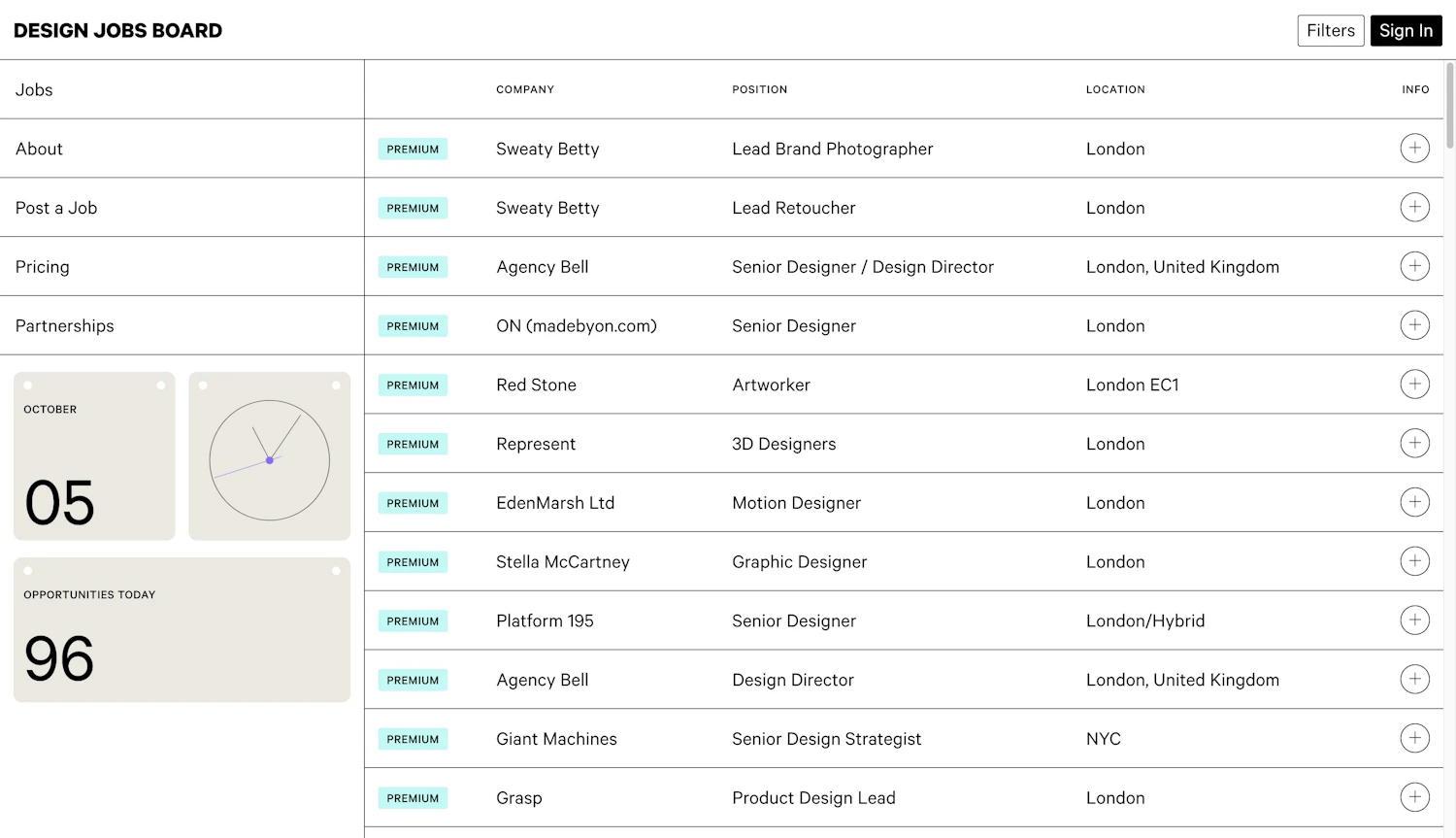Click the clock widget in the sidebar
The width and height of the screenshot is (1456, 838).
(x=269, y=455)
